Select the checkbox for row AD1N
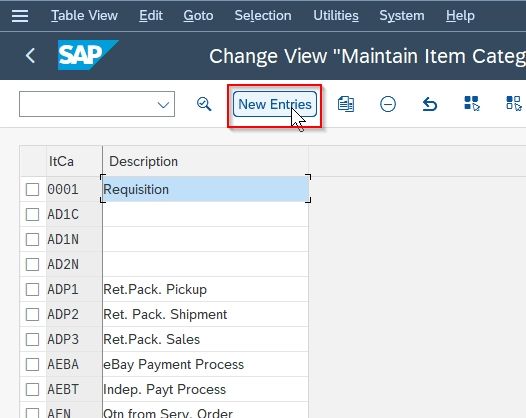The image size is (526, 418). [x=32, y=240]
